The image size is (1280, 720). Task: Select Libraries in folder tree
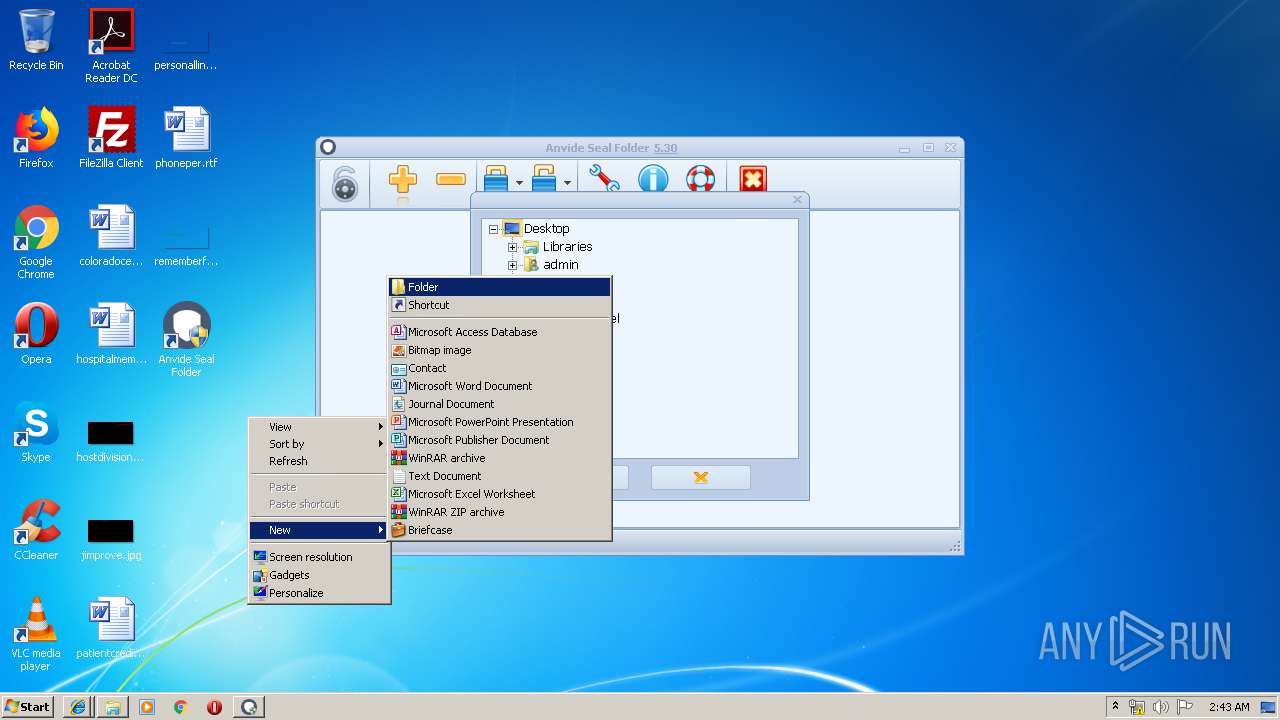567,247
